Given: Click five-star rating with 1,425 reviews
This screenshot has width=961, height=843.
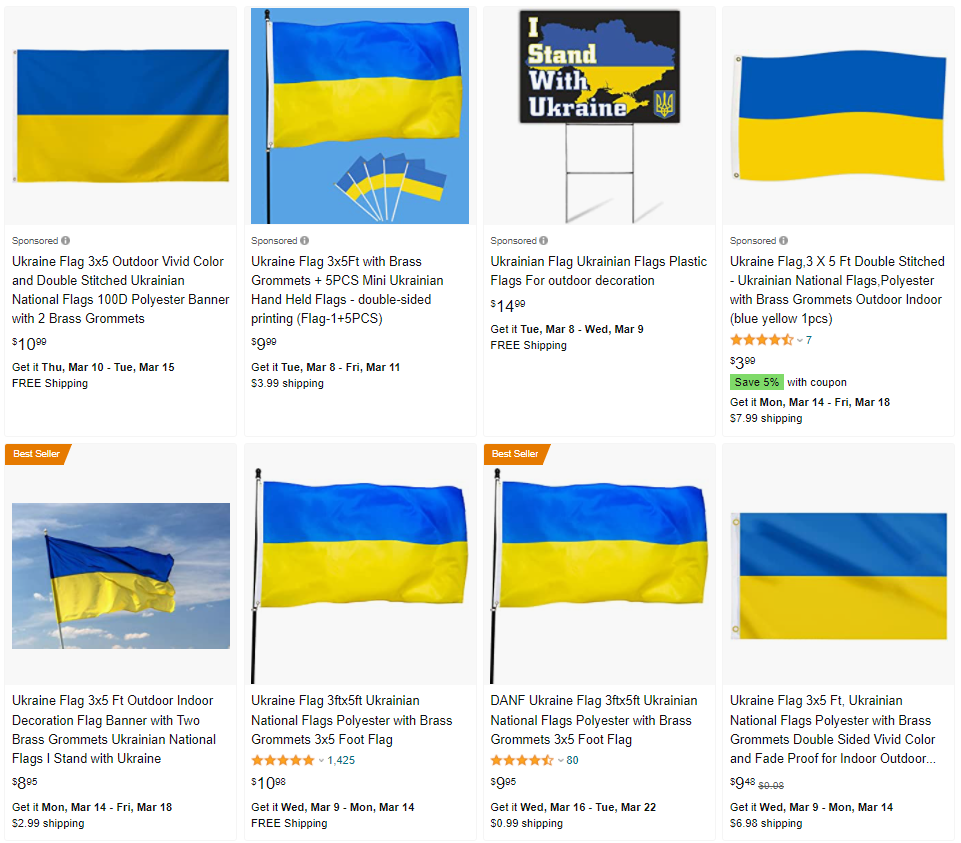Looking at the screenshot, I should tap(283, 760).
